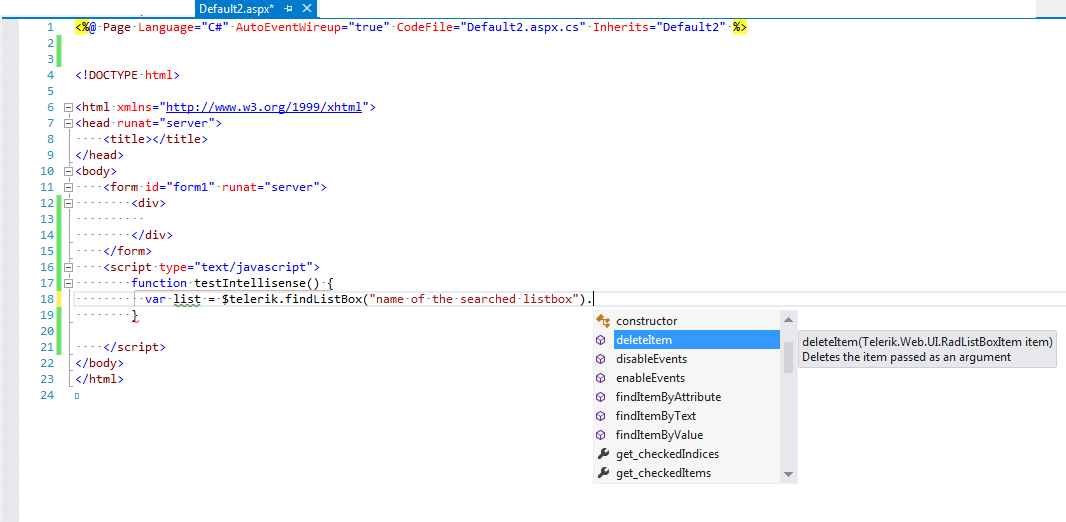Viewport: 1066px width, 522px height.
Task: Click the get_checkedIndices wrench icon
Action: [x=602, y=454]
